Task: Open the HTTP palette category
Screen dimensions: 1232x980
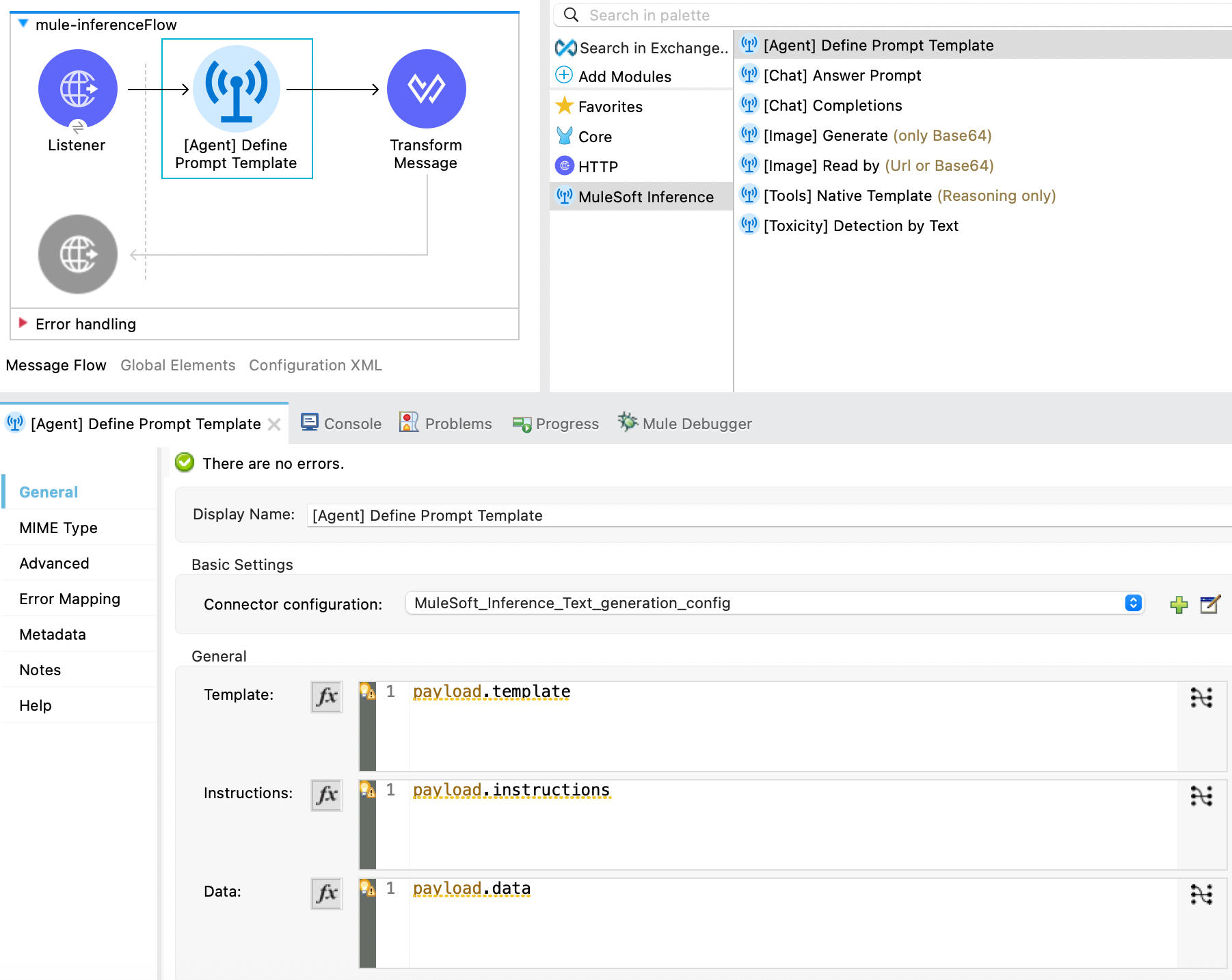Action: point(587,167)
